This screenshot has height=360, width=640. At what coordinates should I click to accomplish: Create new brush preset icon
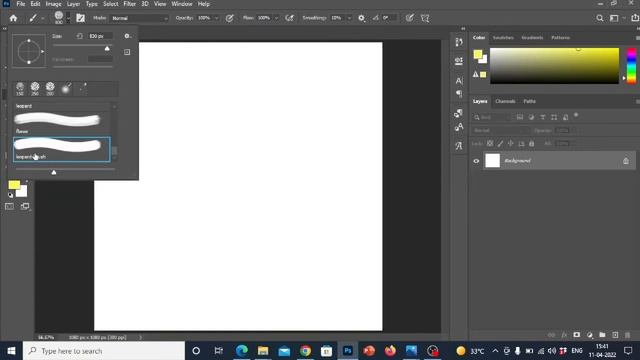pos(127,52)
